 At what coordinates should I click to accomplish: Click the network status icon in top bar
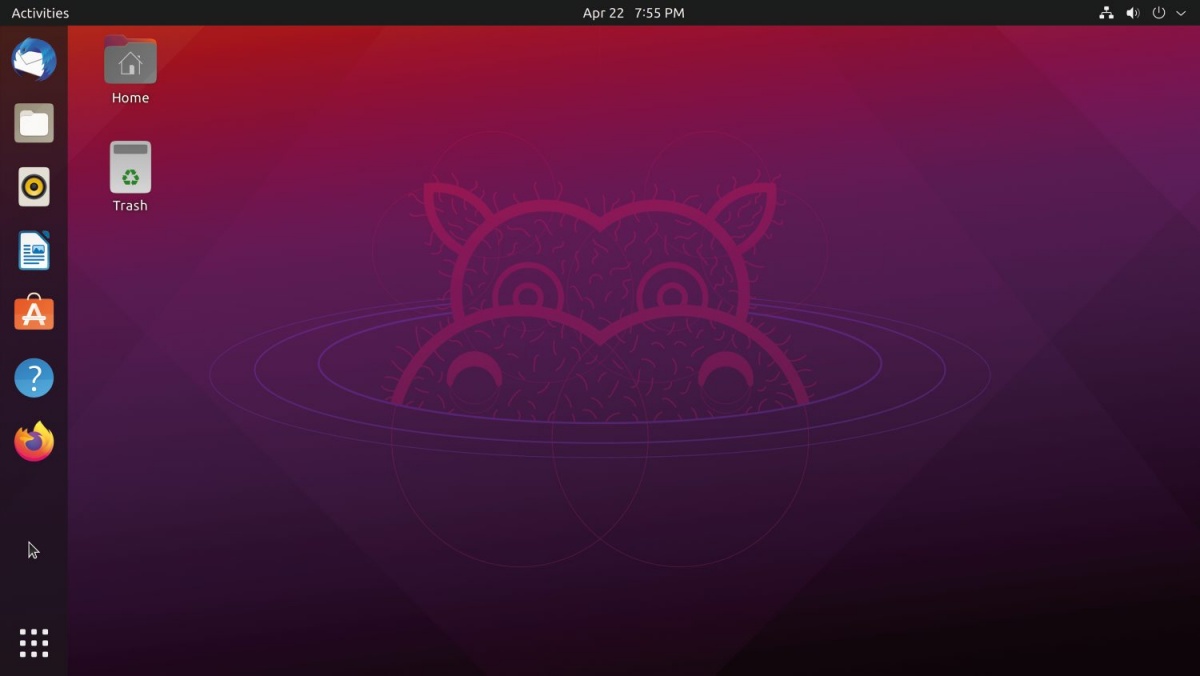click(1106, 13)
